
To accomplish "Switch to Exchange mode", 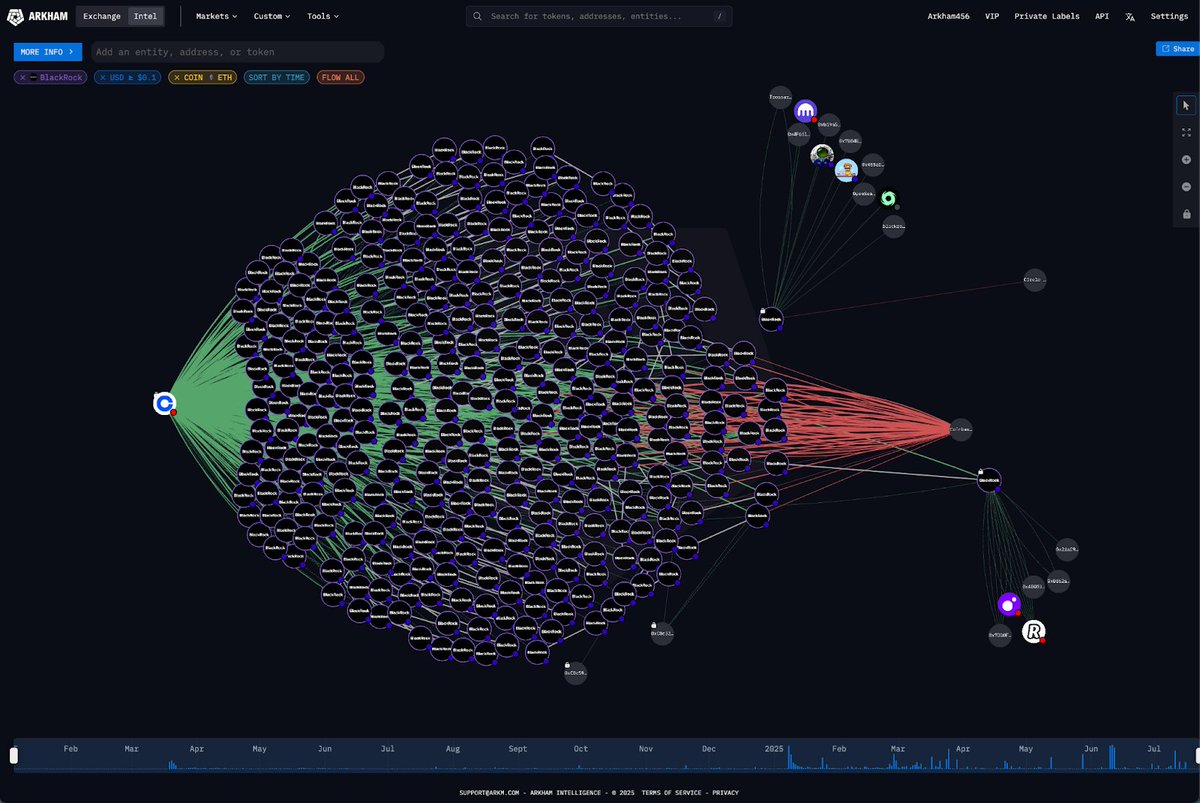I will coord(102,16).
